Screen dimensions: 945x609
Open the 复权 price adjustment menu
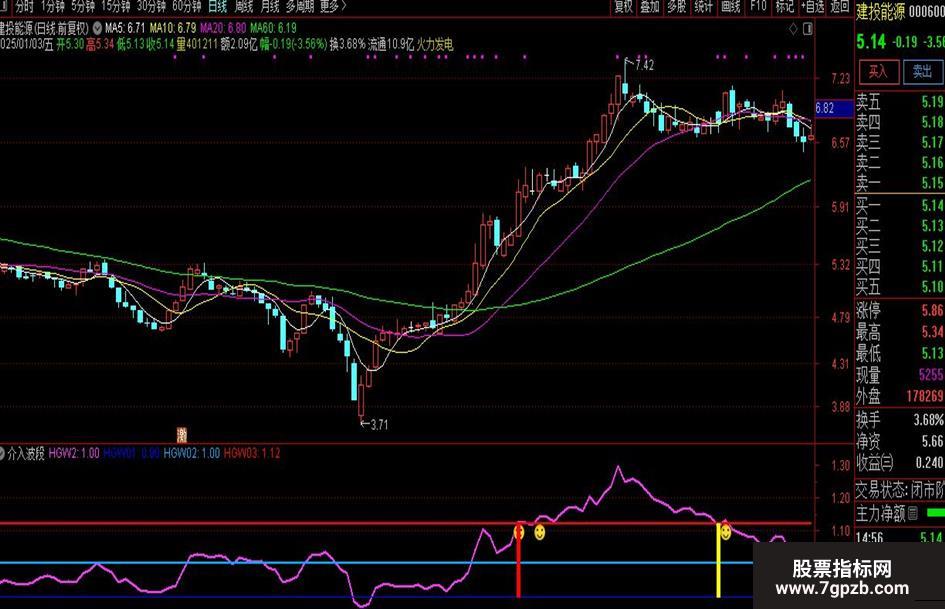click(623, 7)
